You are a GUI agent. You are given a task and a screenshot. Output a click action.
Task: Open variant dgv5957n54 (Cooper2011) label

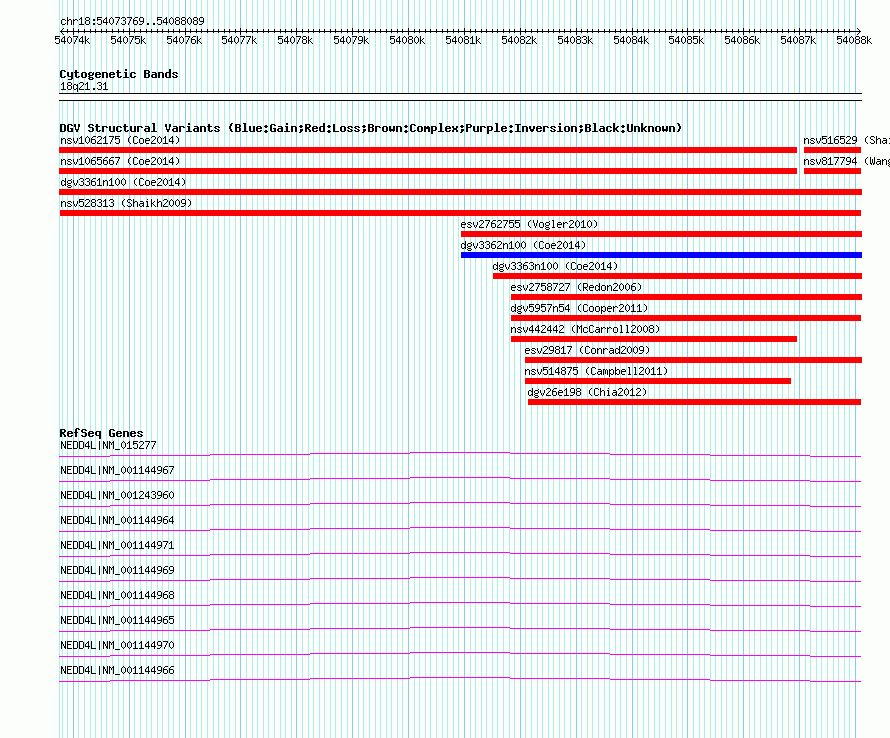579,308
